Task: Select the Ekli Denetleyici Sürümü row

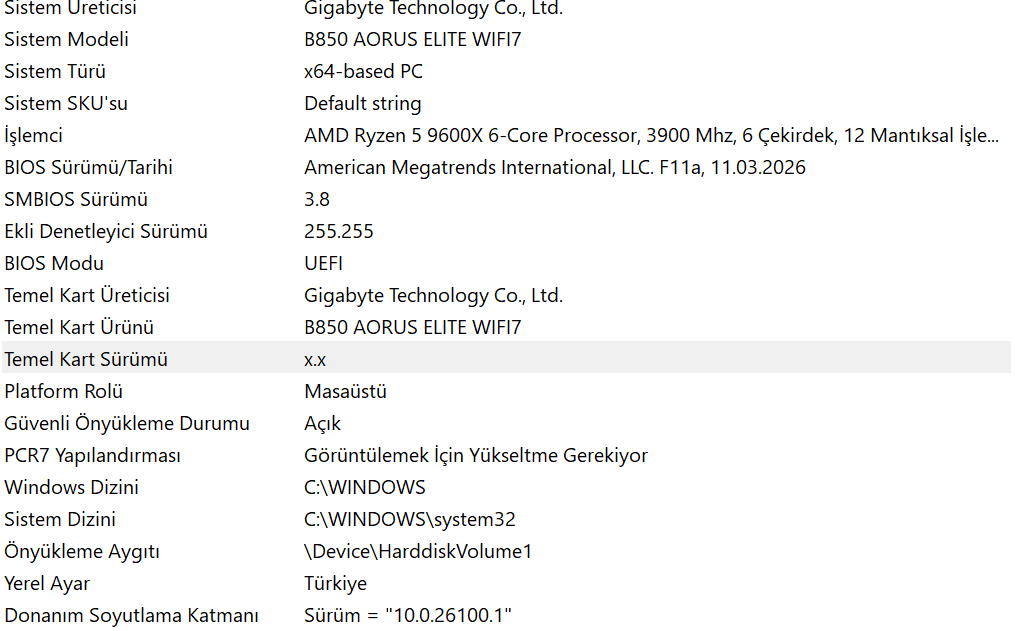Action: pos(506,232)
